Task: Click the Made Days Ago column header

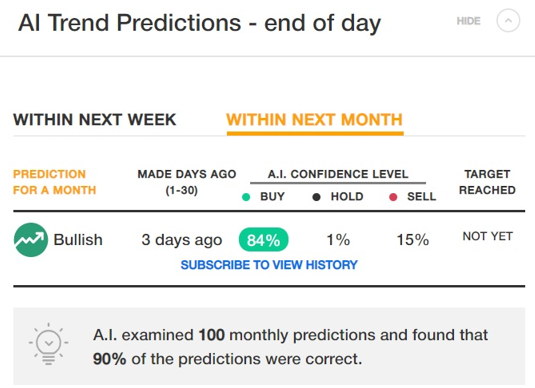Action: (187, 182)
